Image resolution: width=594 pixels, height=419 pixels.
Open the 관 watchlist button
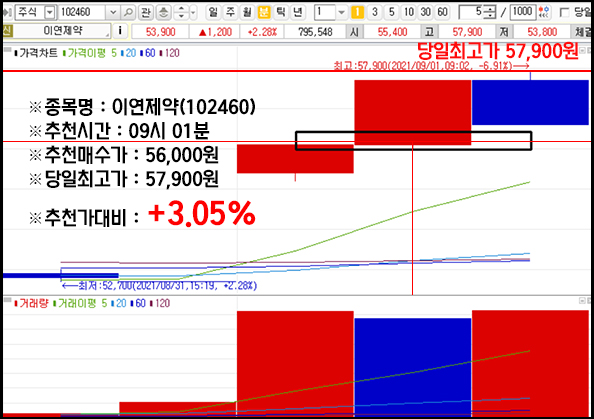145,13
